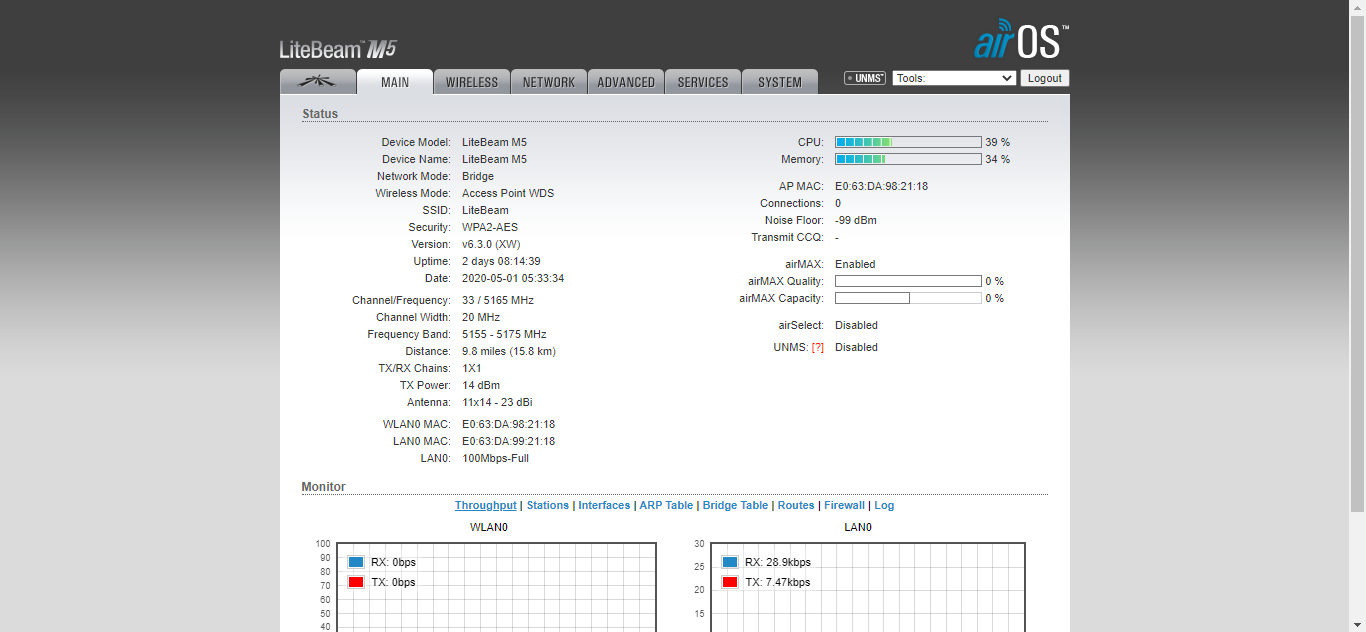The width and height of the screenshot is (1366, 632).
Task: Open the Tools dropdown menu
Action: [954, 78]
